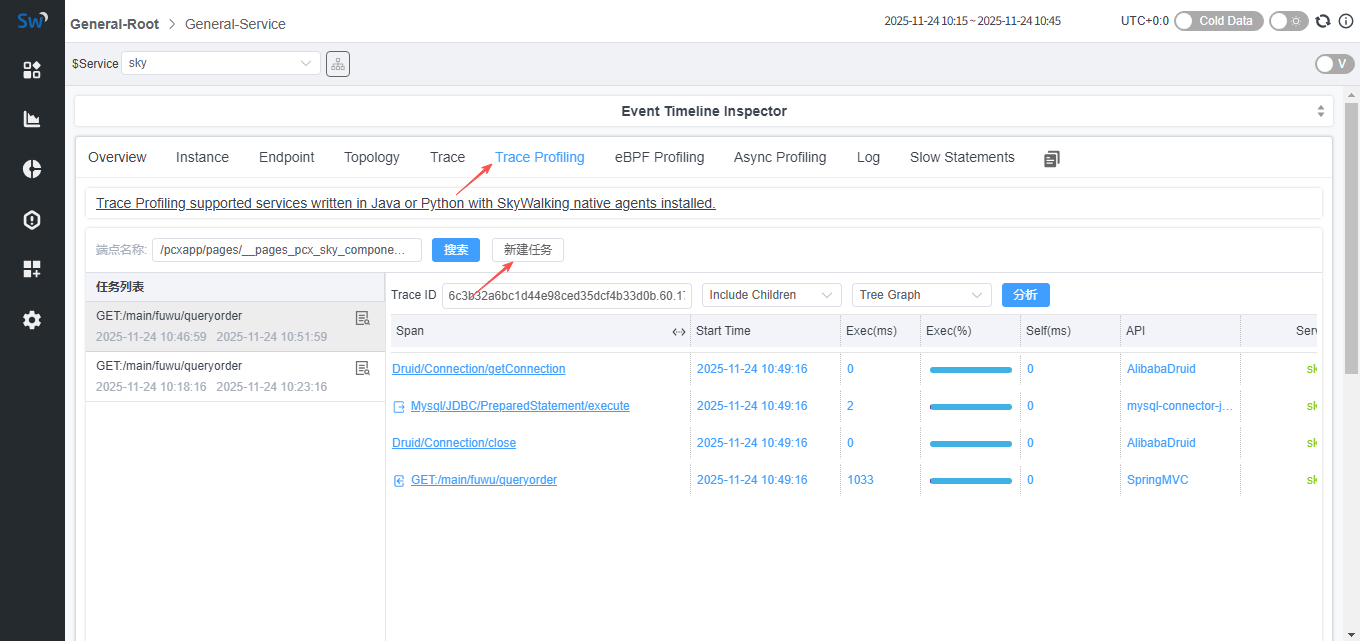Click the 新建任务 button
The height and width of the screenshot is (641, 1360).
click(528, 250)
